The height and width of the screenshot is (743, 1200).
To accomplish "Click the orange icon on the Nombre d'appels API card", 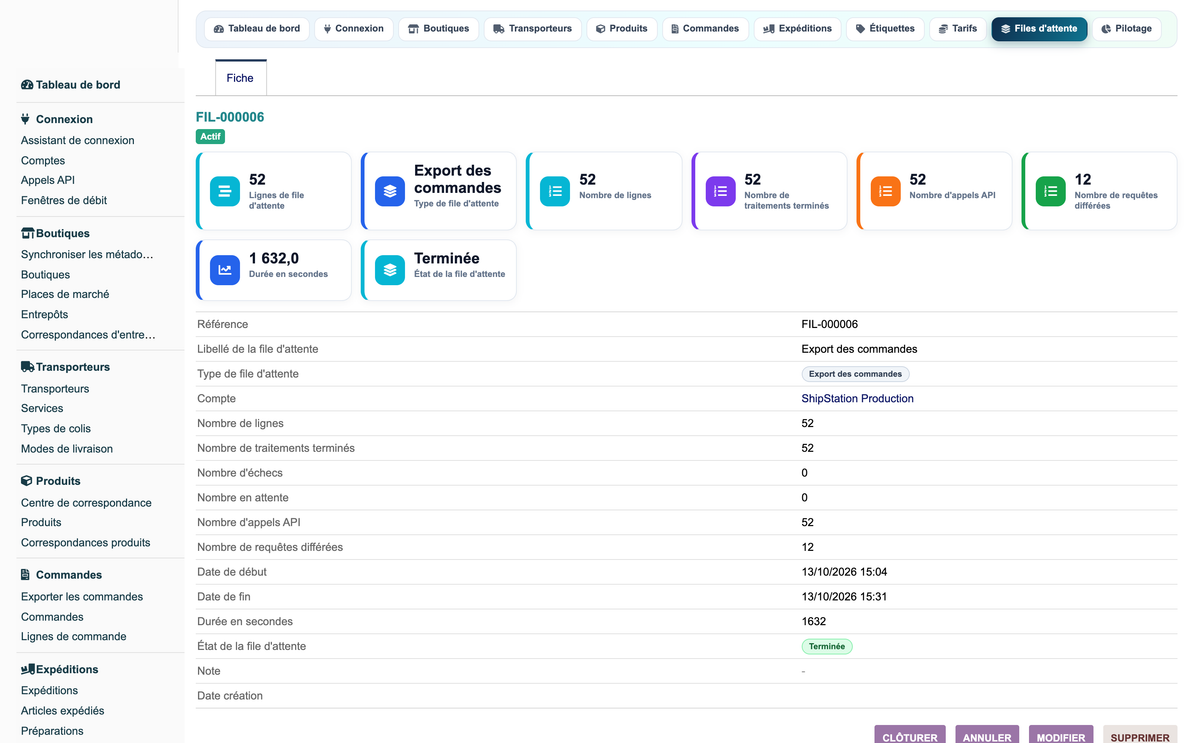I will (x=885, y=191).
